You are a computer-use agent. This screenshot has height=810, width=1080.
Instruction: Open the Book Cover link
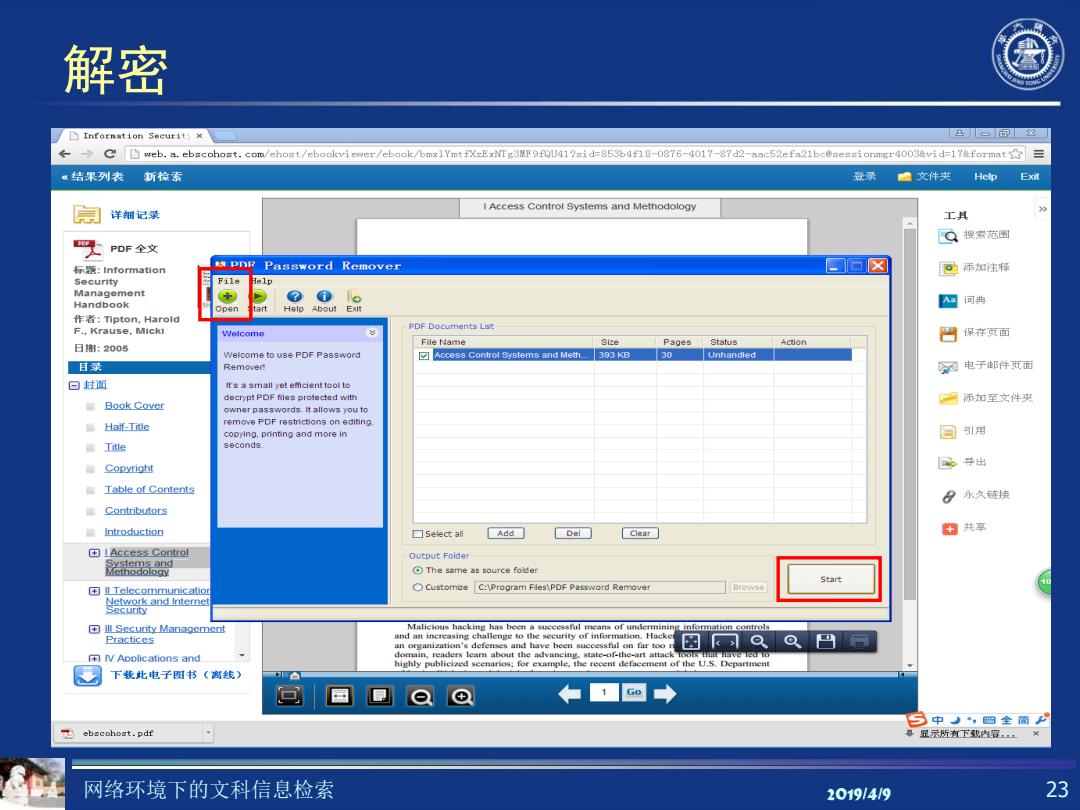click(134, 406)
